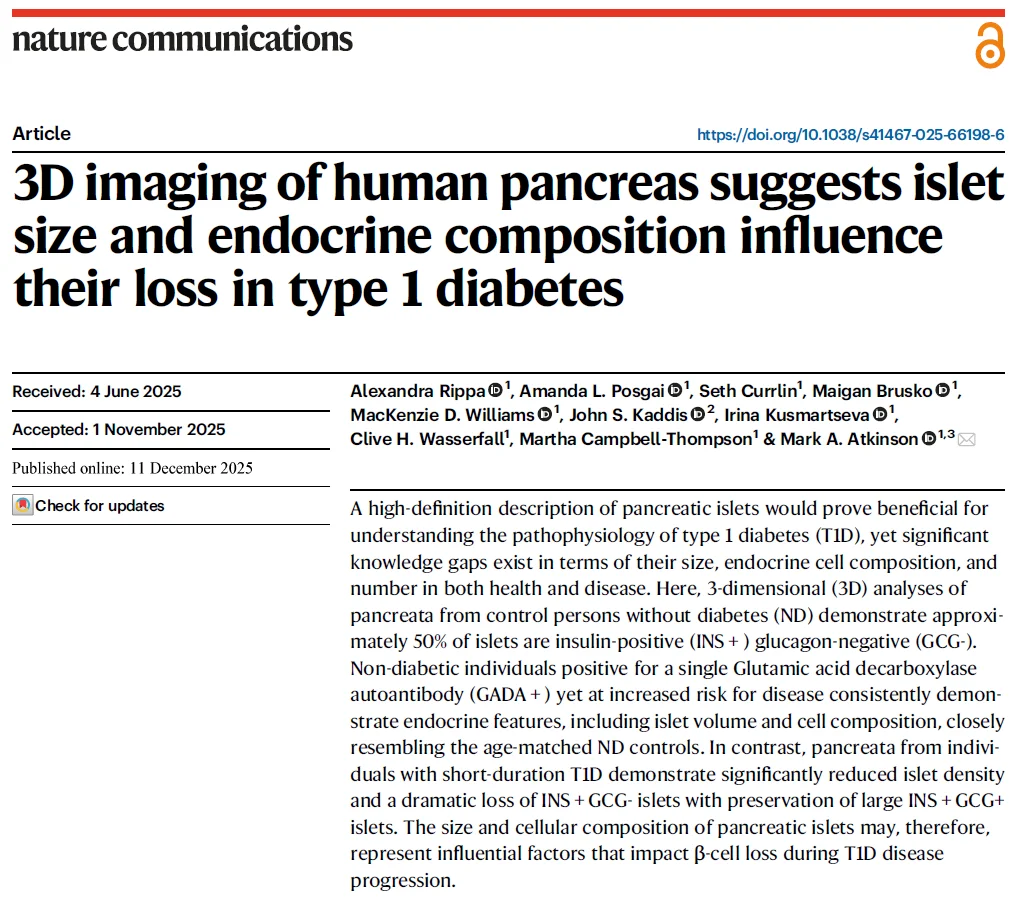
Task: Click the orange open access lock icon
Action: [x=989, y=45]
